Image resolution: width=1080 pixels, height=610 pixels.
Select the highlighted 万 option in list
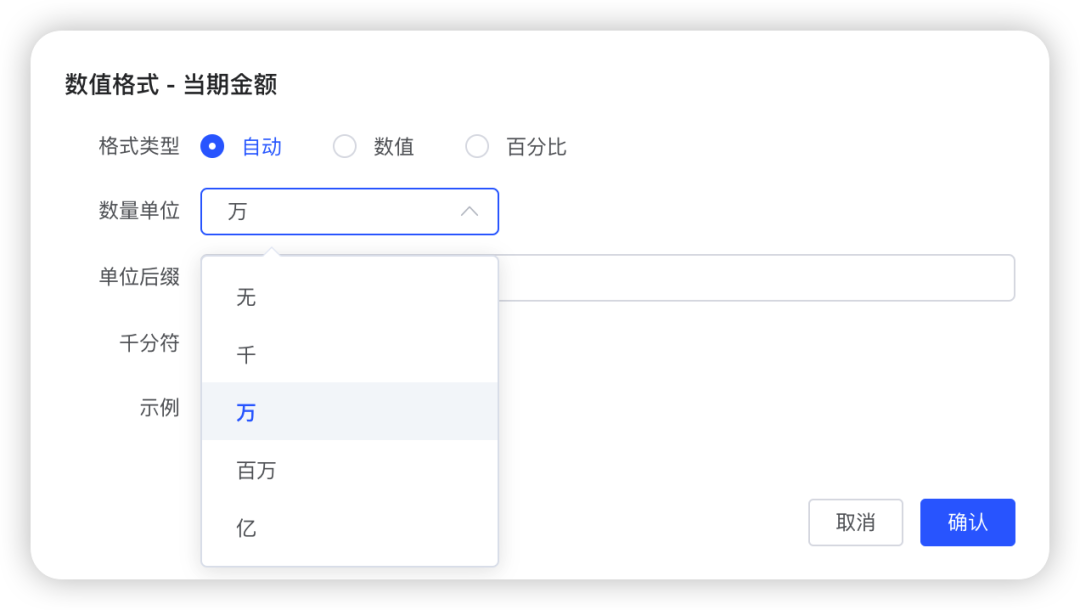click(x=247, y=412)
